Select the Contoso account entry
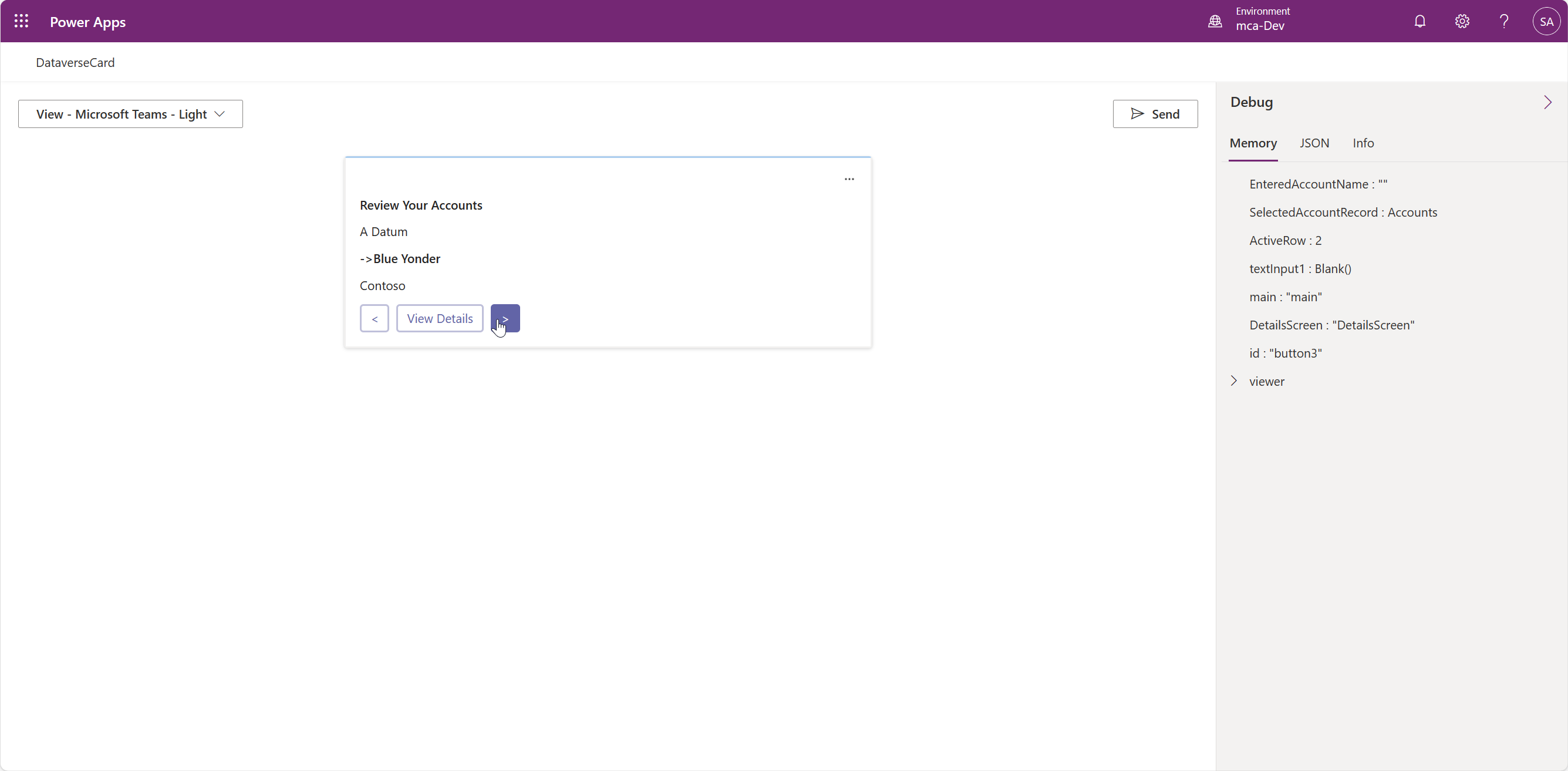 [382, 285]
